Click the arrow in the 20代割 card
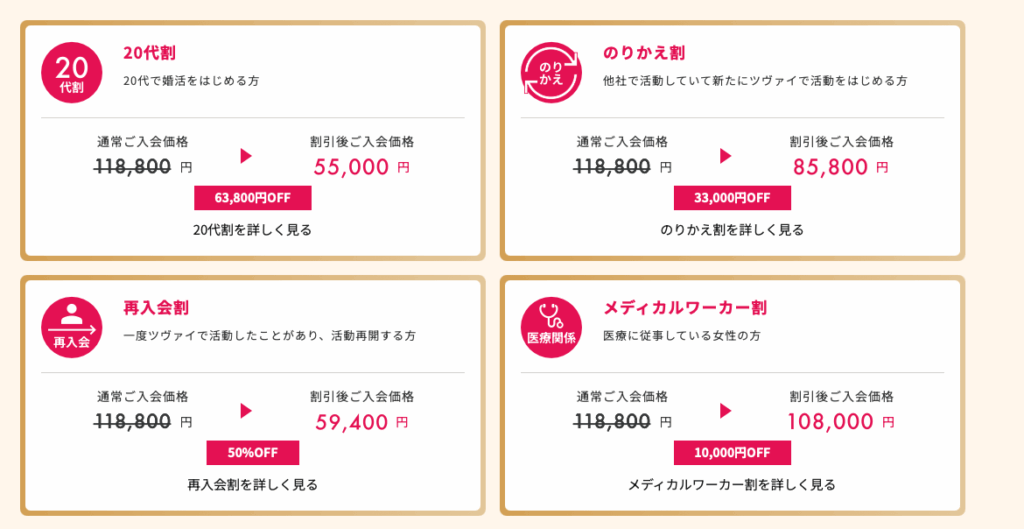 [246, 155]
